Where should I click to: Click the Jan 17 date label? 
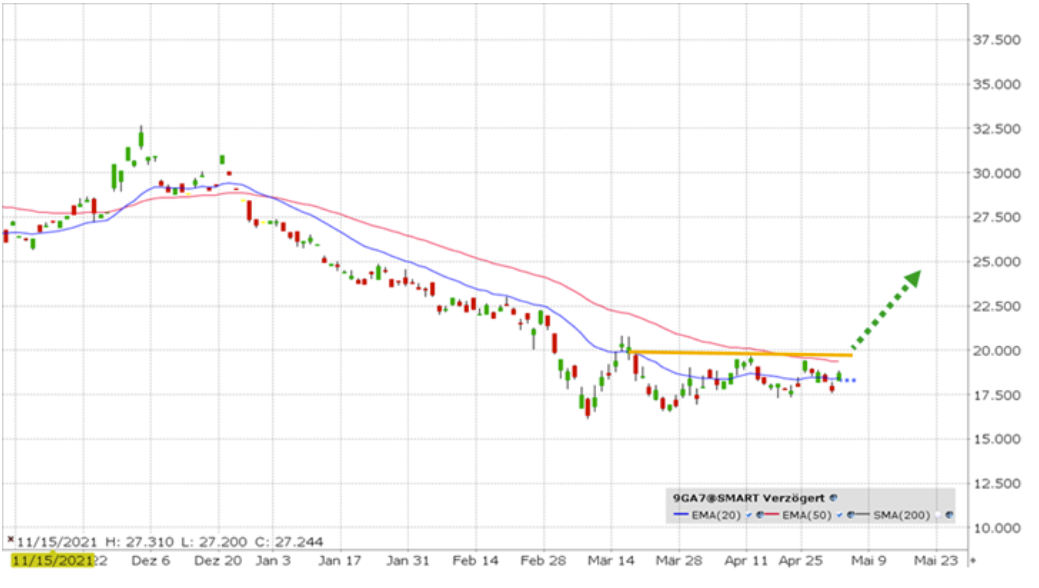pos(340,561)
